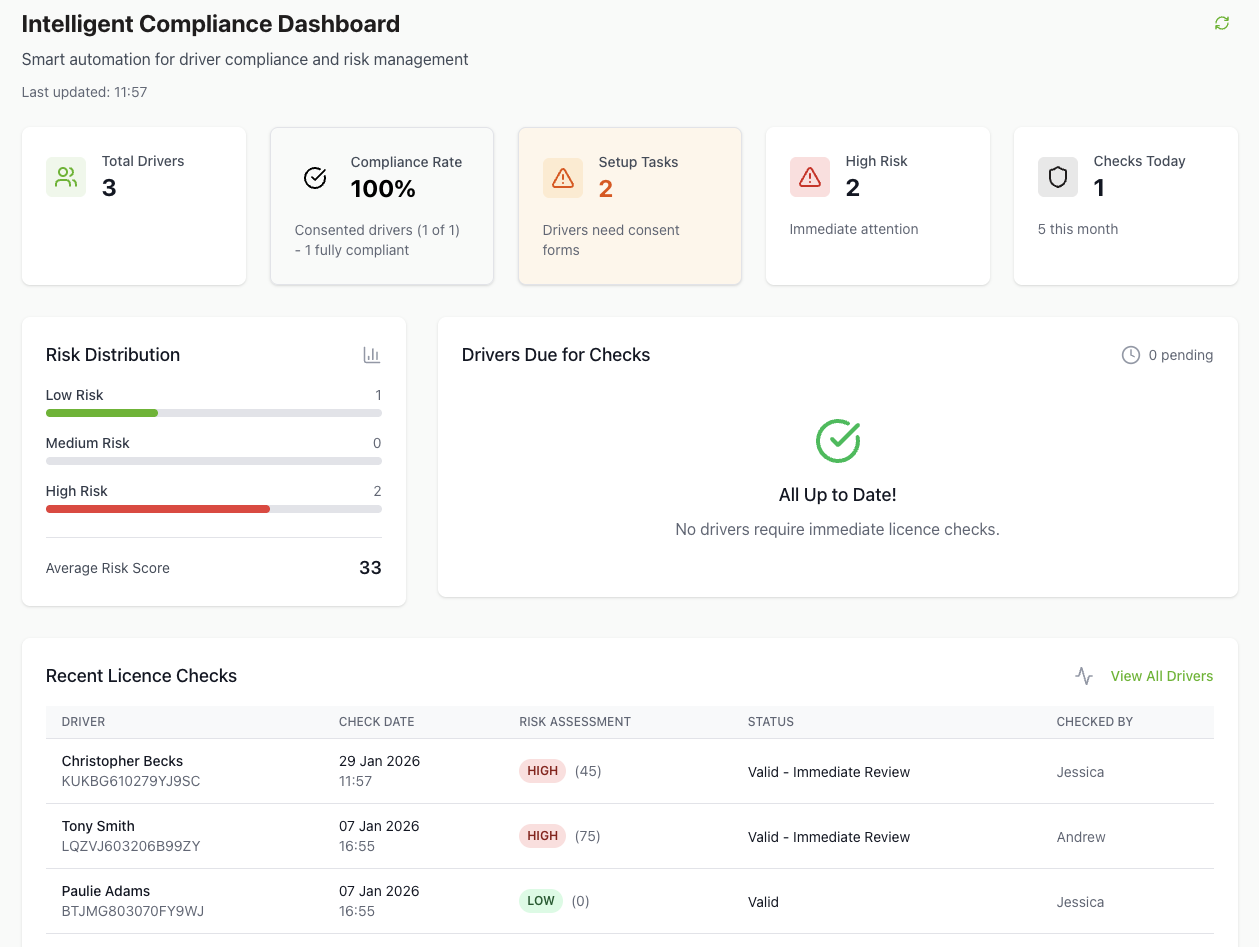Select the Checks Today shield icon

1057,176
